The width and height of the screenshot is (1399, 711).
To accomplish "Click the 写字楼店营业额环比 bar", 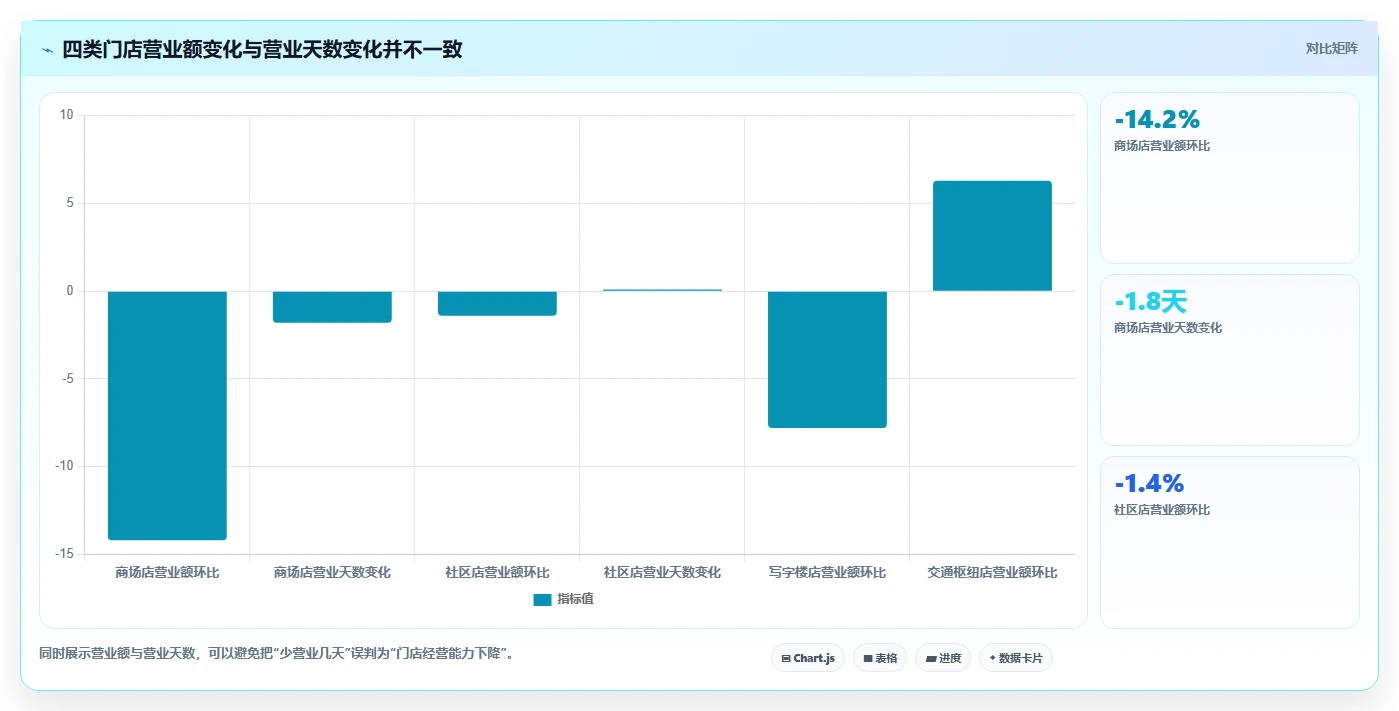I will pyautogui.click(x=827, y=359).
